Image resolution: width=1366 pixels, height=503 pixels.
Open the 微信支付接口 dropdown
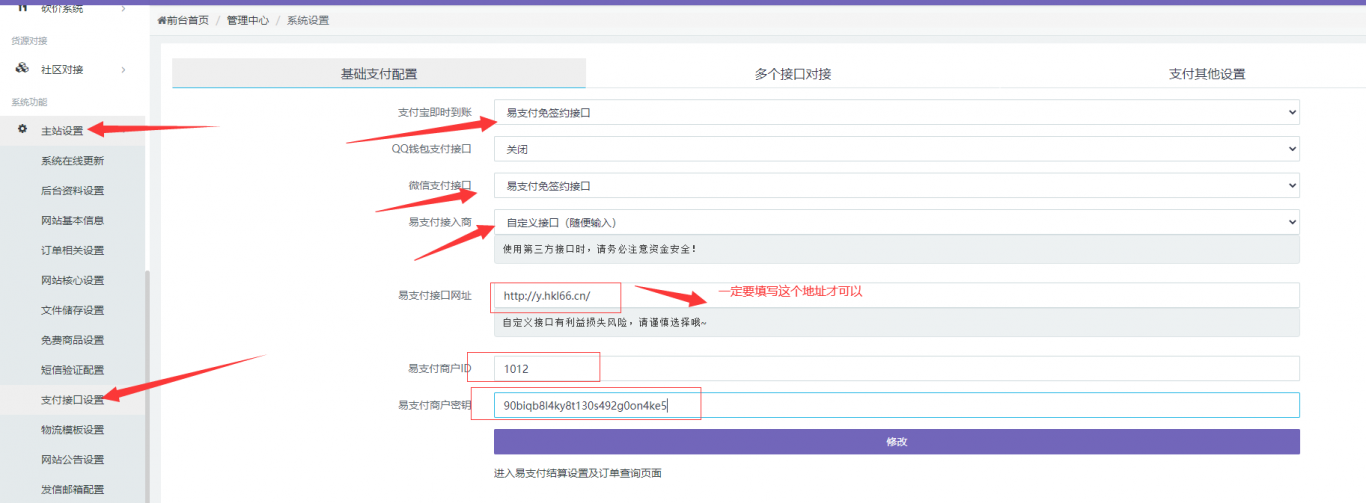click(x=896, y=186)
